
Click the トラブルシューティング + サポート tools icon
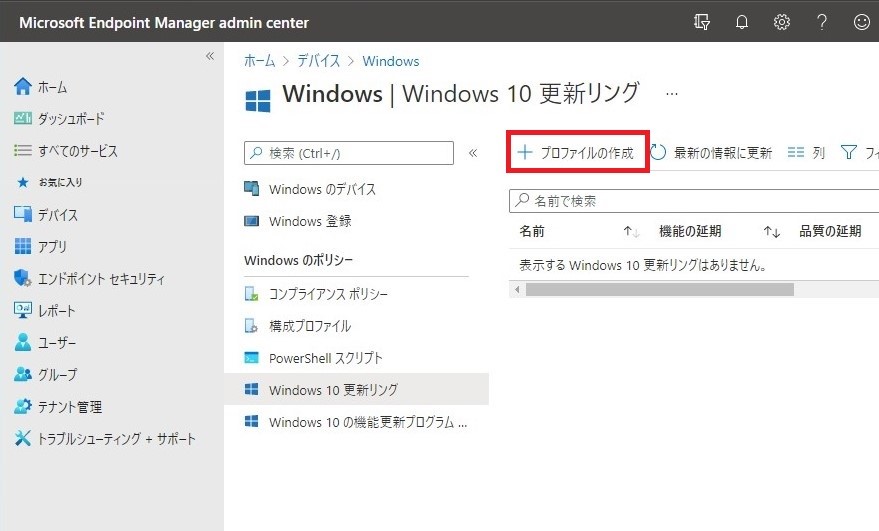pyautogui.click(x=23, y=438)
